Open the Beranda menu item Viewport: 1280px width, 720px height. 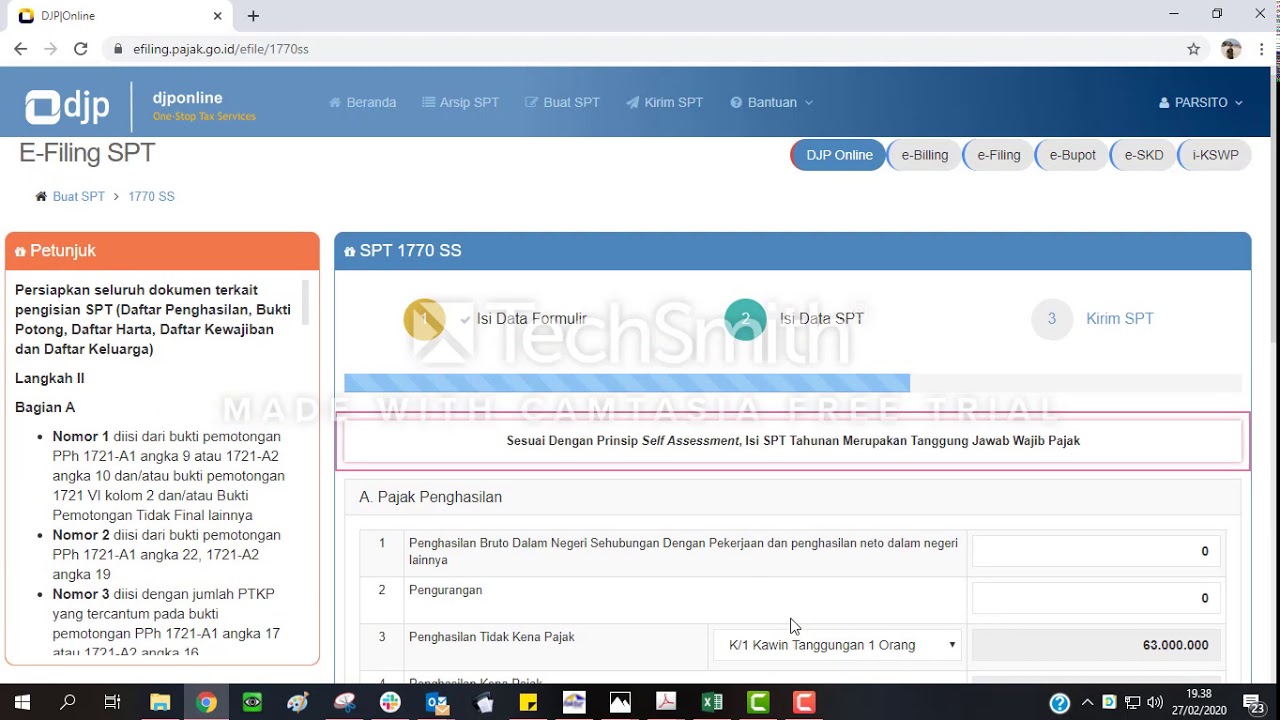click(x=362, y=102)
